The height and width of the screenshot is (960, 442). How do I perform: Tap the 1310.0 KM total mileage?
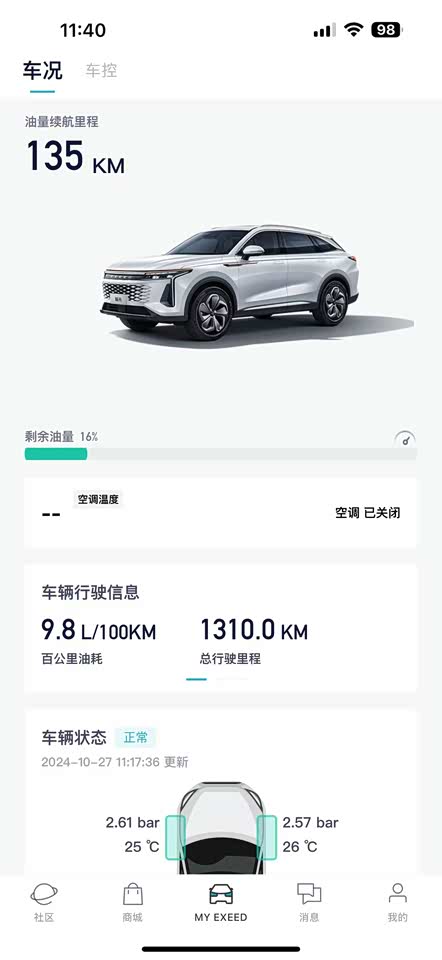(x=254, y=630)
